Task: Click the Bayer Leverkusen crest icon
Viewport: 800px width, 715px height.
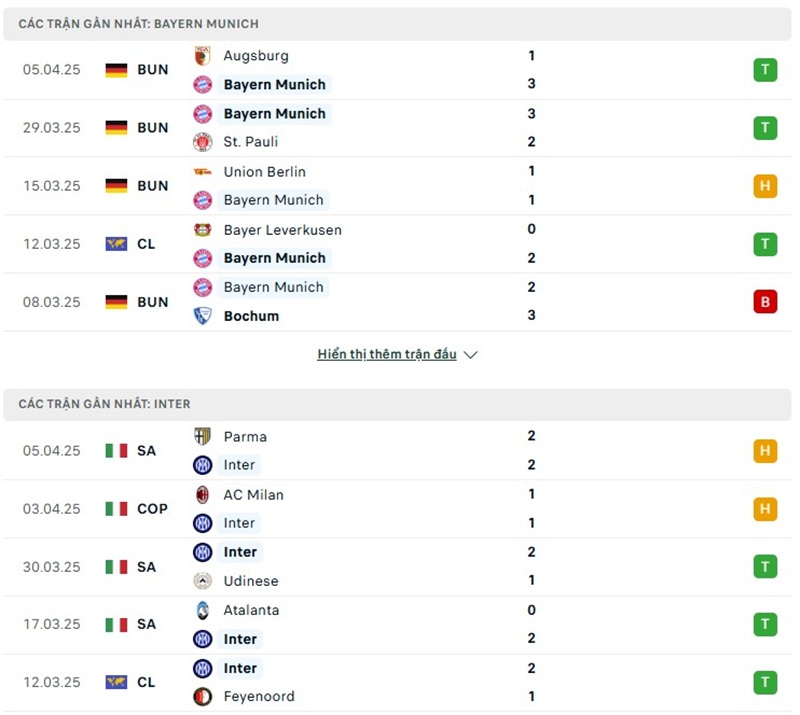Action: point(203,230)
